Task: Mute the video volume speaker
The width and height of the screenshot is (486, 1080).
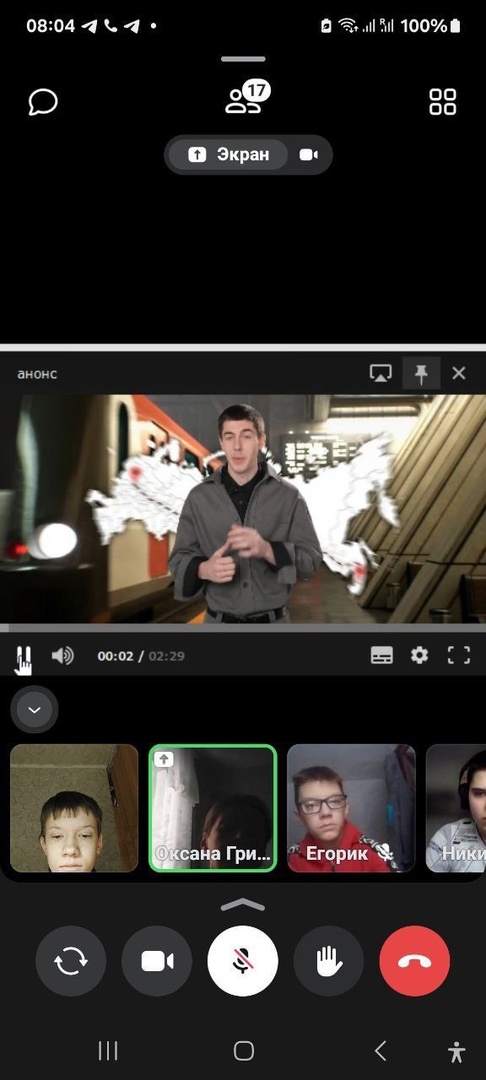Action: click(x=63, y=656)
